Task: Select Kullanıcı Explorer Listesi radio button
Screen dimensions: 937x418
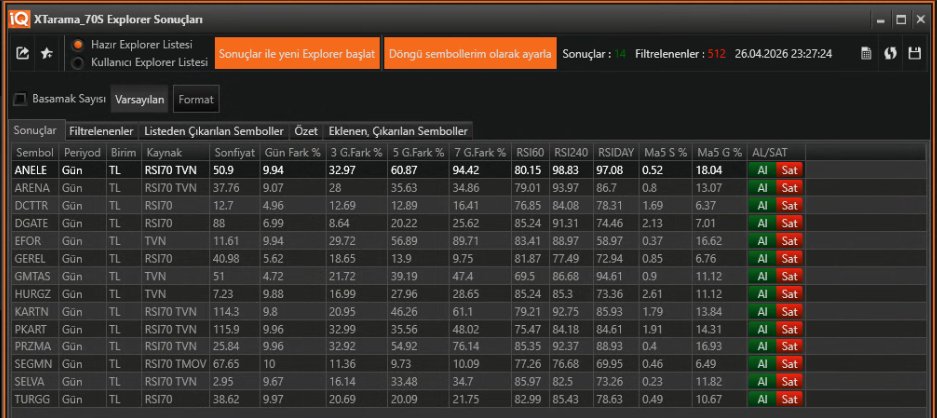Action: pos(78,62)
